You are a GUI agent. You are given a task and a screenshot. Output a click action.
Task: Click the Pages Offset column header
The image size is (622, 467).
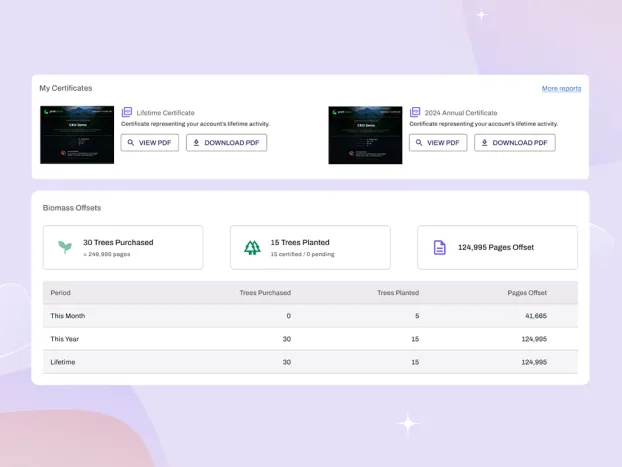[x=527, y=293]
